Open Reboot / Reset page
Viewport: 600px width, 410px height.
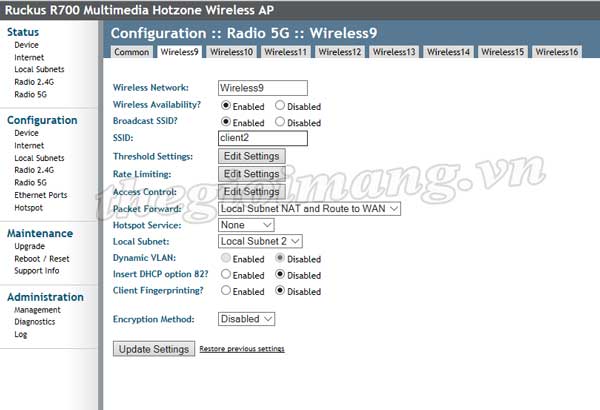coord(42,259)
